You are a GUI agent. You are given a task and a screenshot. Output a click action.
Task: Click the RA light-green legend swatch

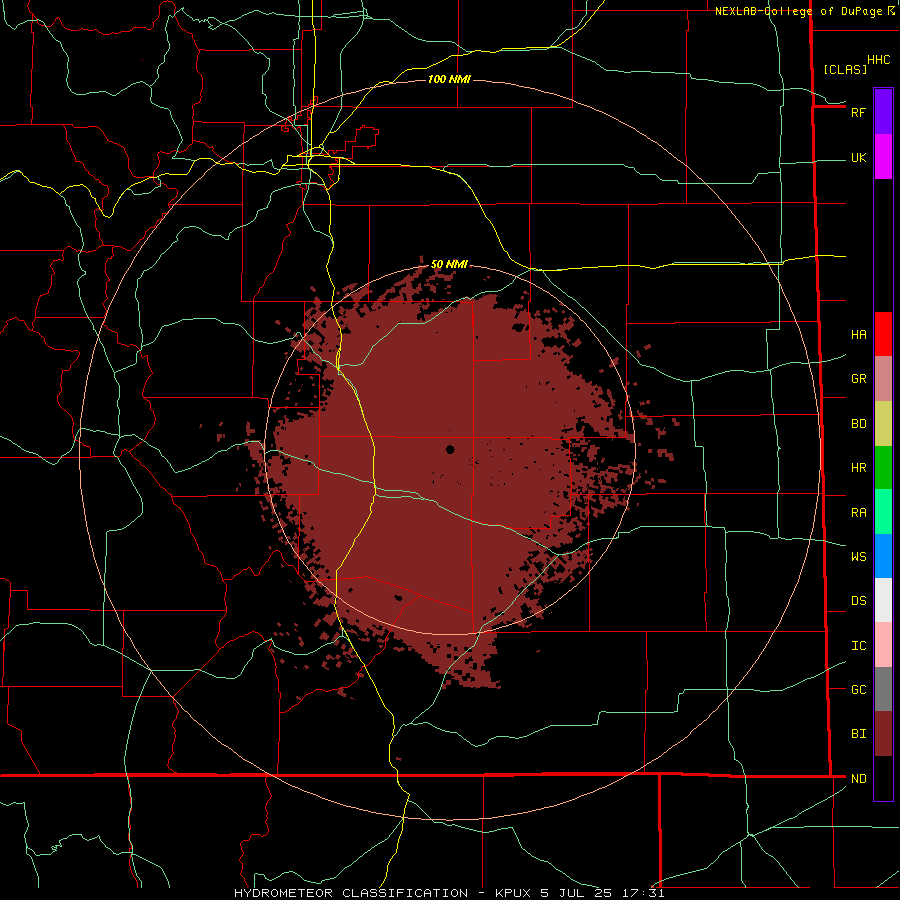coord(883,512)
